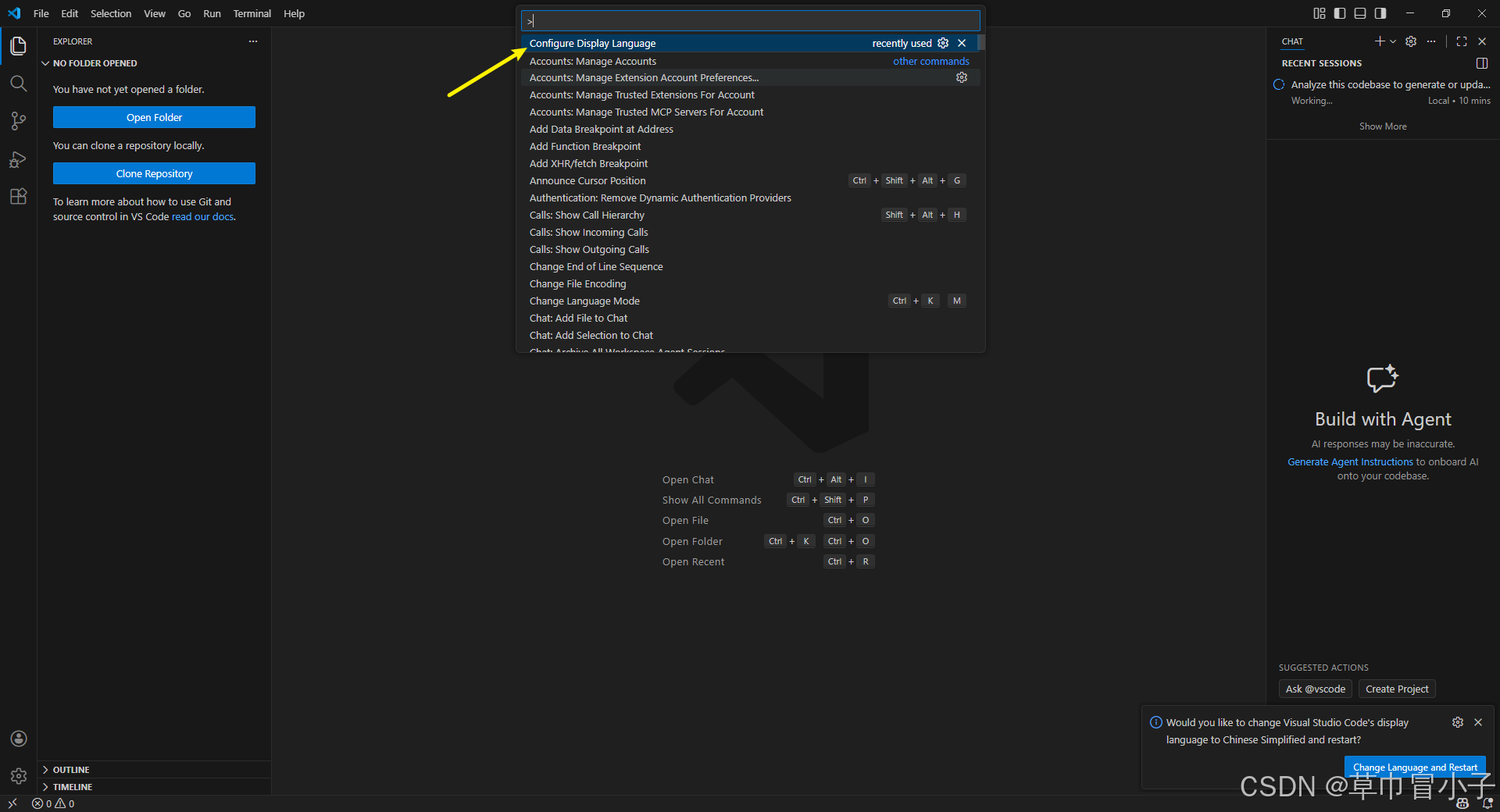1500x812 pixels.
Task: Select Calls: Show Call Hierarchy command
Action: 749,215
